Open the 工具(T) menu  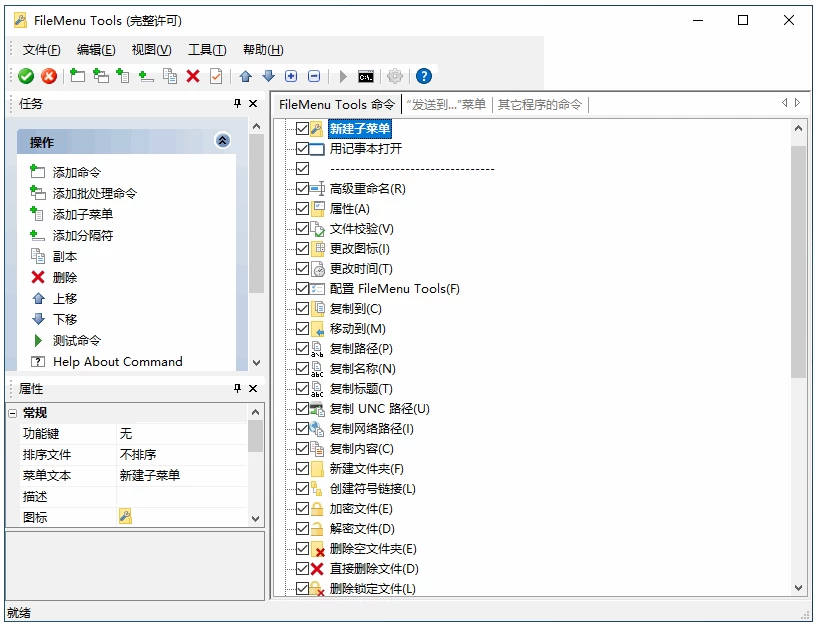click(207, 50)
